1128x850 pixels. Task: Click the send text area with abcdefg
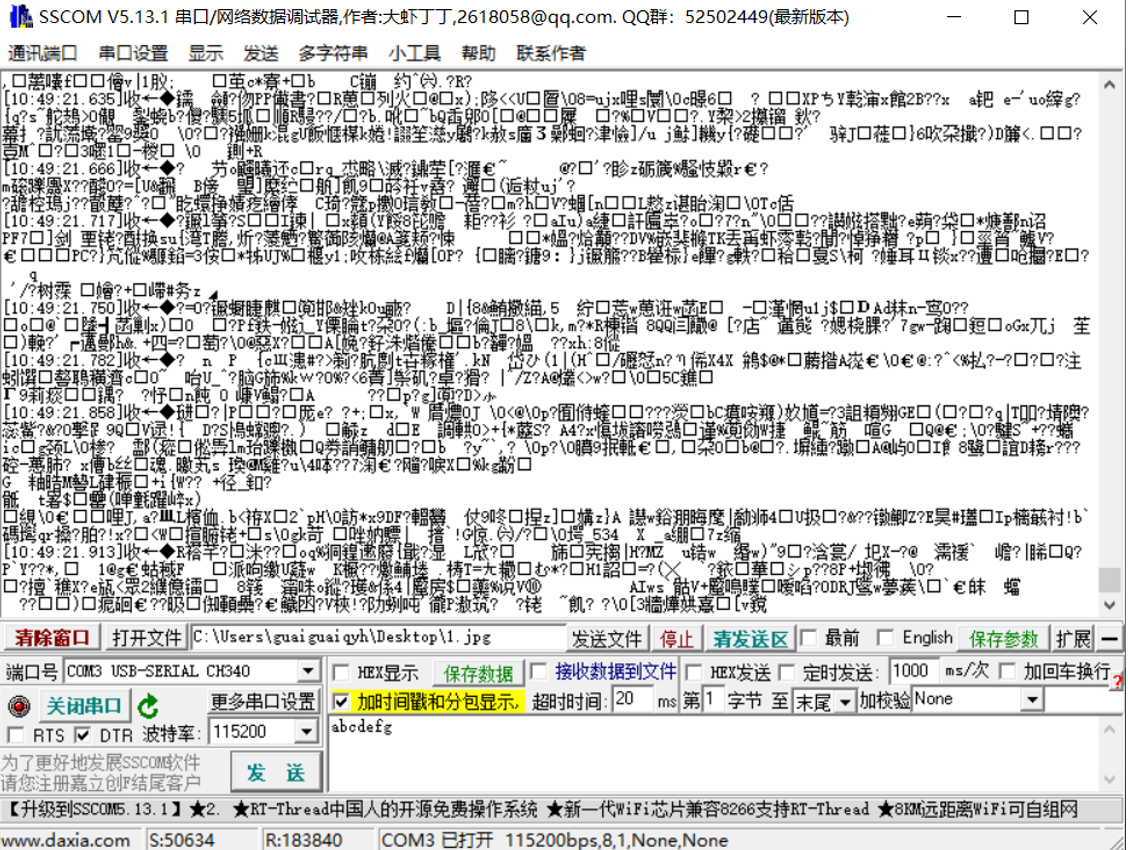point(713,754)
